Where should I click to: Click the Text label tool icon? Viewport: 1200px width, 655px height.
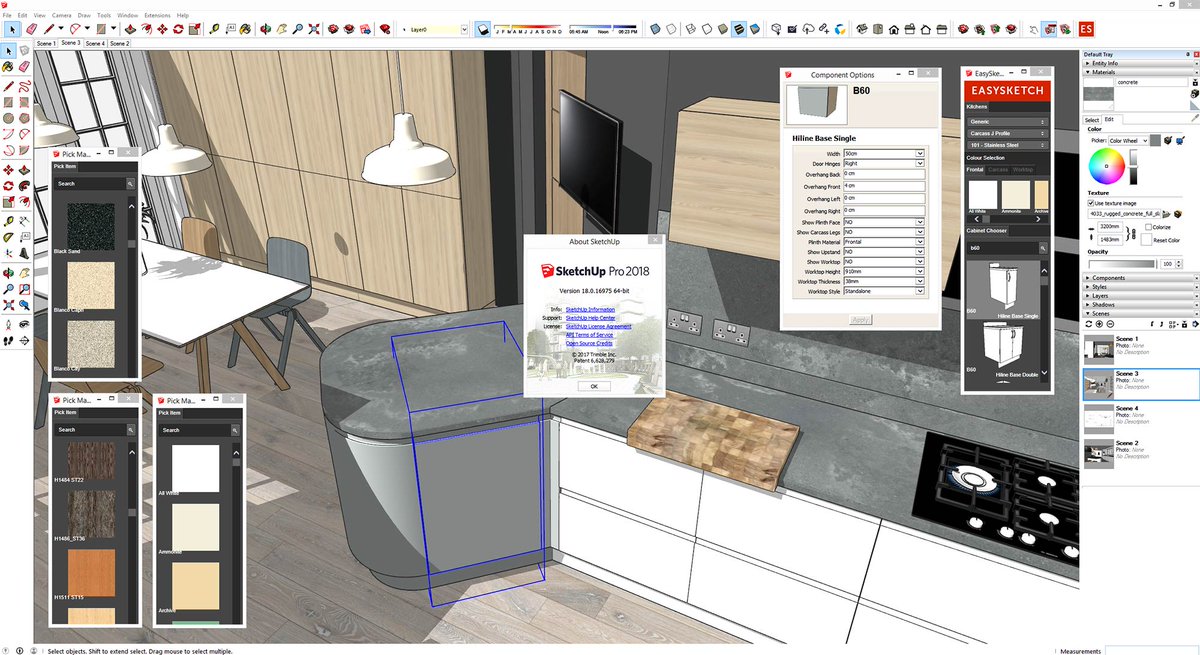(x=231, y=29)
